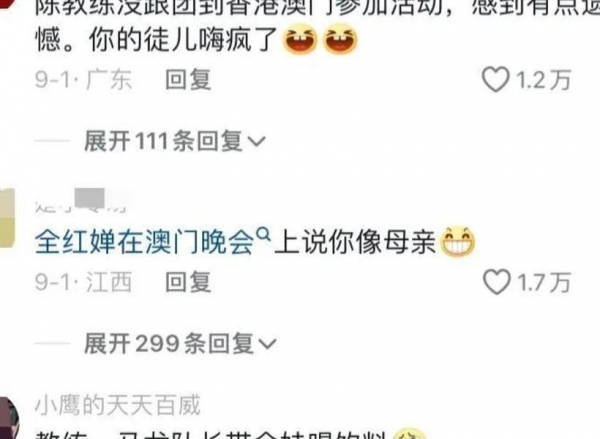Image resolution: width=600 pixels, height=439 pixels.
Task: Click the chevron next to 展开111条回复
Action: [256, 142]
